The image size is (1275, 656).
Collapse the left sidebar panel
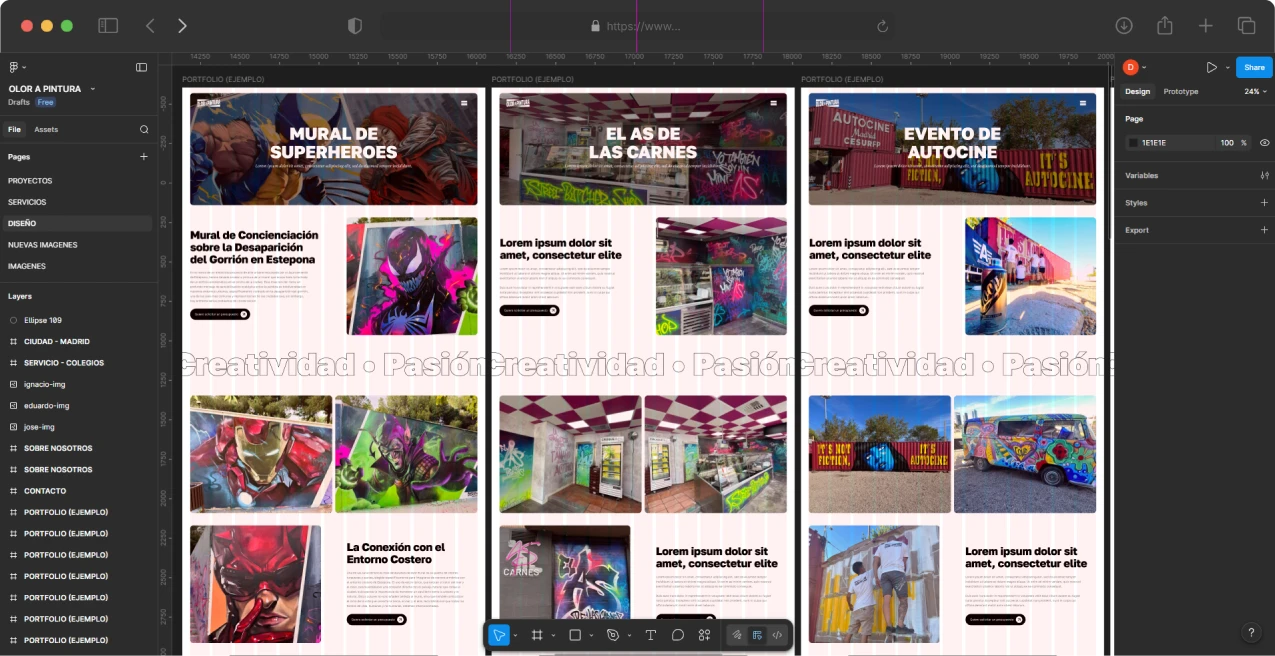pos(141,67)
